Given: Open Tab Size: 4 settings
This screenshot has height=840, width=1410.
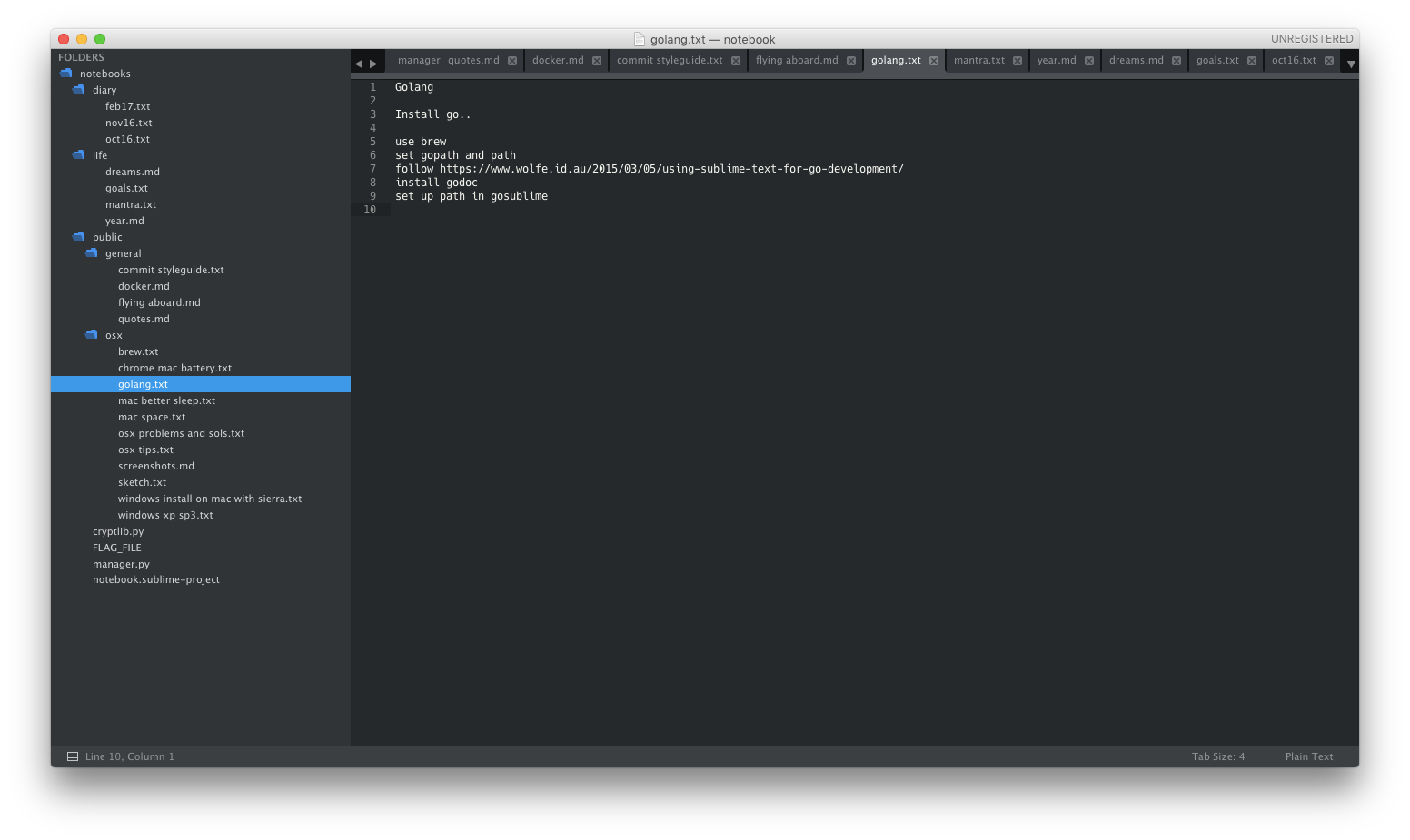Looking at the screenshot, I should pos(1218,756).
